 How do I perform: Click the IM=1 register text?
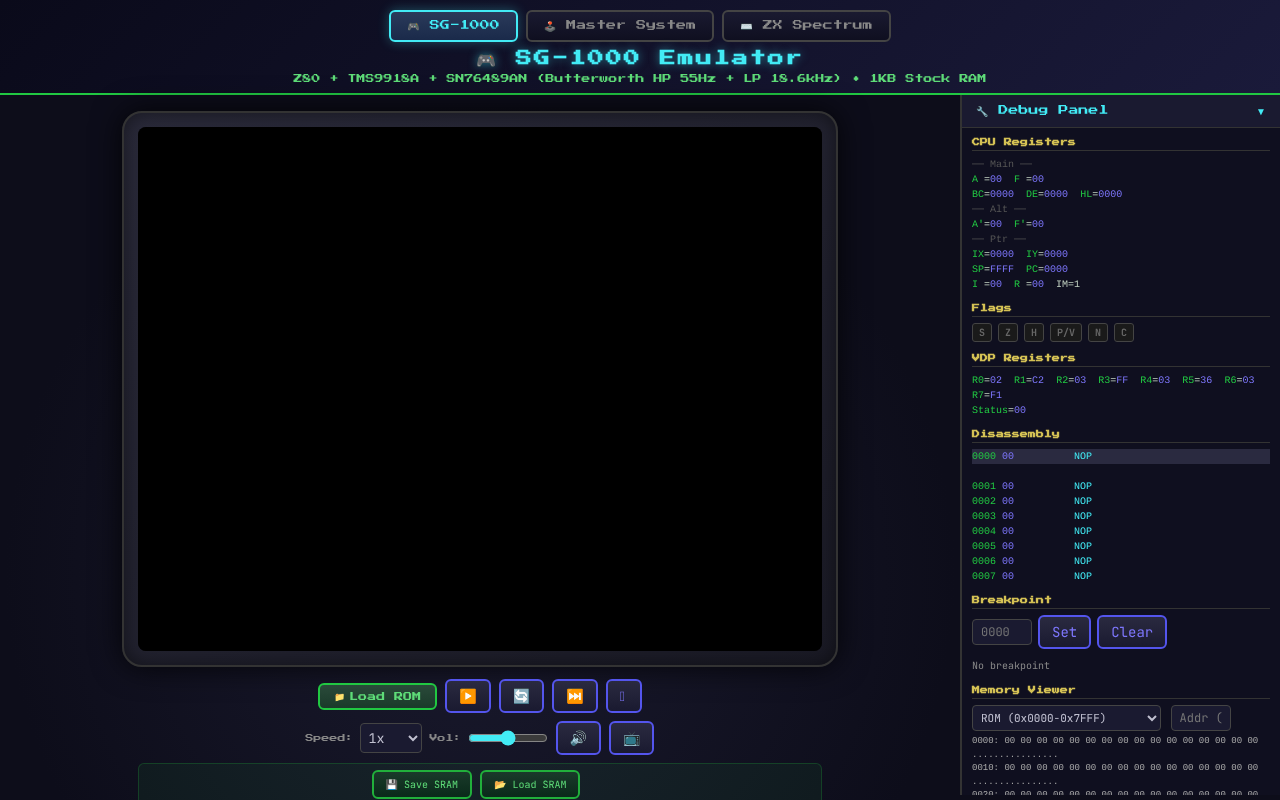[x=1068, y=284]
